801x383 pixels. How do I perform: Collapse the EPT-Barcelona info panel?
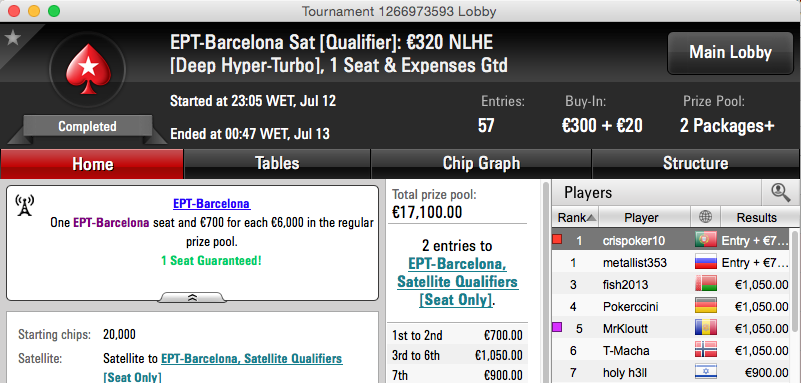coord(192,298)
